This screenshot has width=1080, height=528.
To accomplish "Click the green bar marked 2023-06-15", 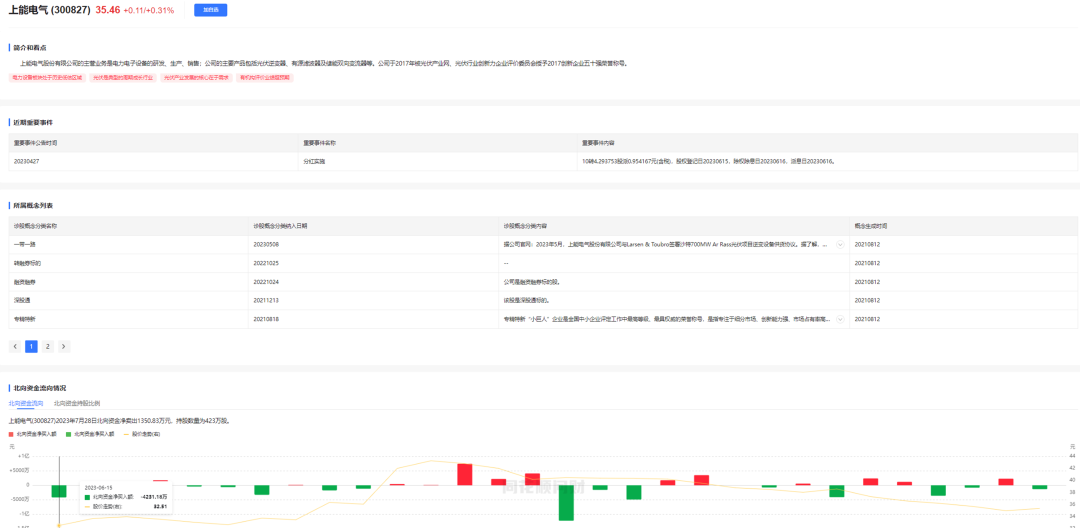I will click(59, 491).
